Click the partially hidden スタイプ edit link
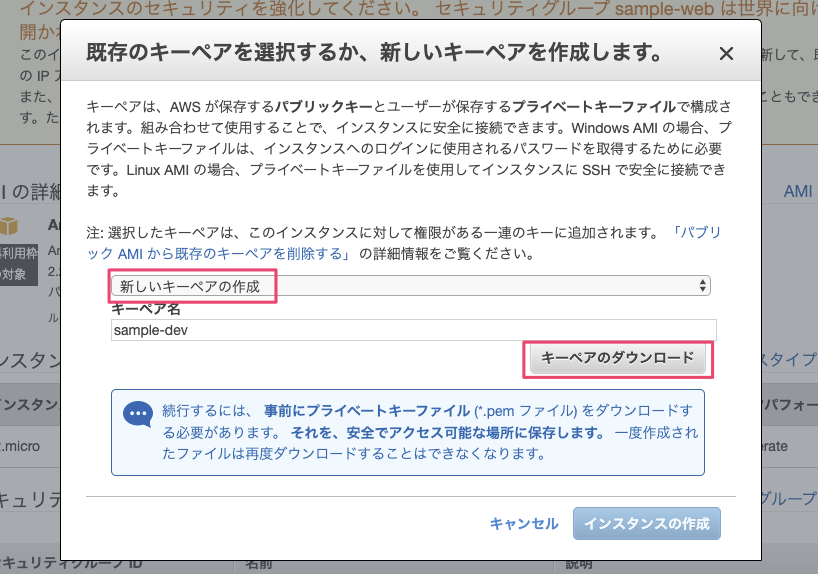818x574 pixels. [x=789, y=359]
